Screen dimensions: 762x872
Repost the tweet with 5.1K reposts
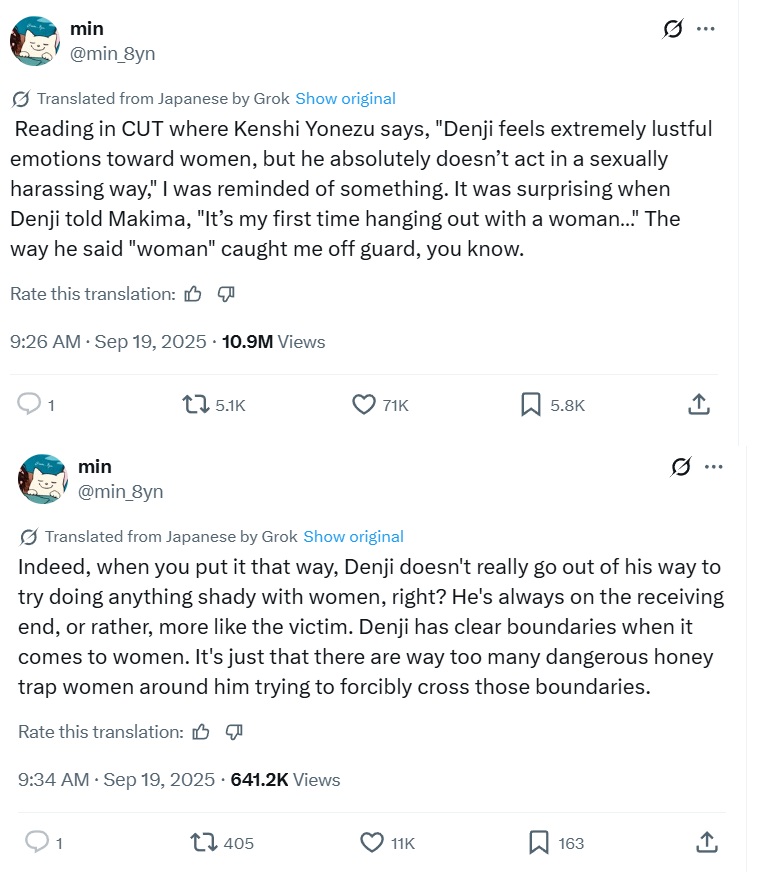click(x=194, y=404)
